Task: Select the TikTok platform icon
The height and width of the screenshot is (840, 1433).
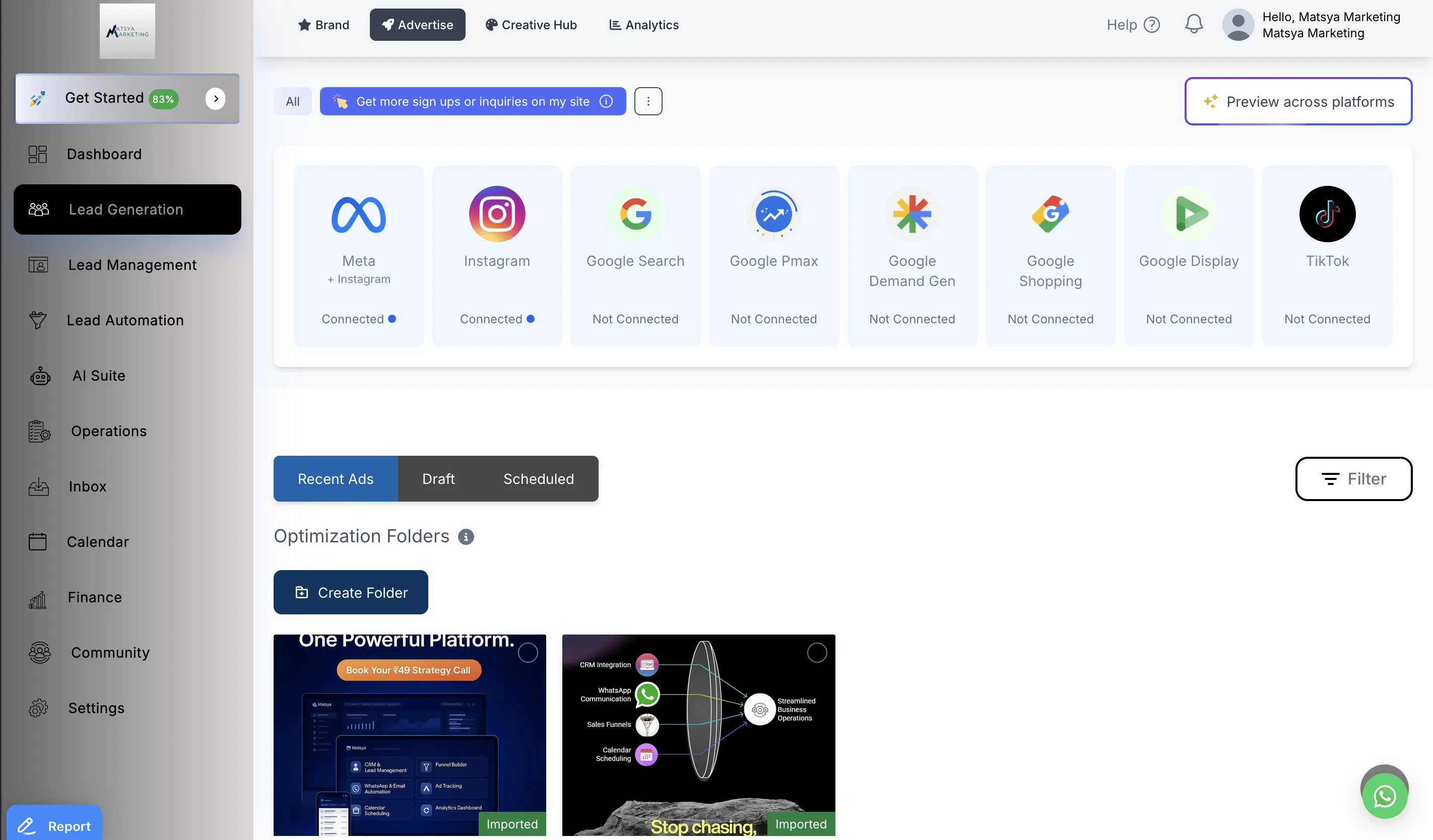Action: [1327, 214]
